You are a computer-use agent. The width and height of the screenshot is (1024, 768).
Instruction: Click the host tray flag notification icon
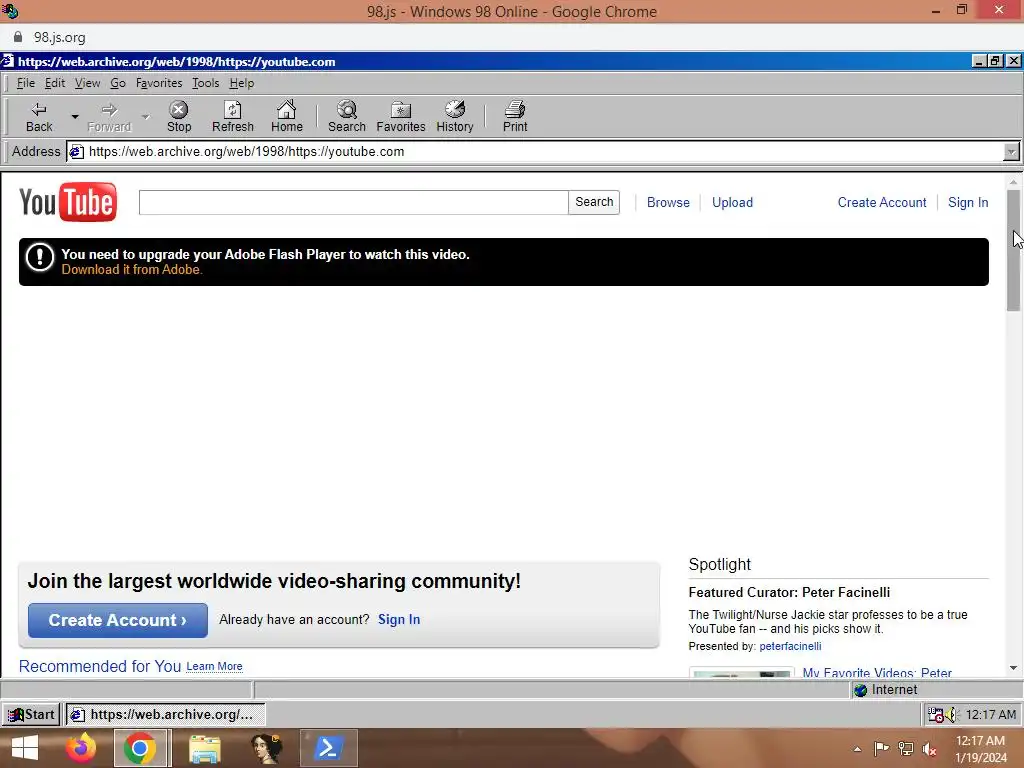click(881, 749)
